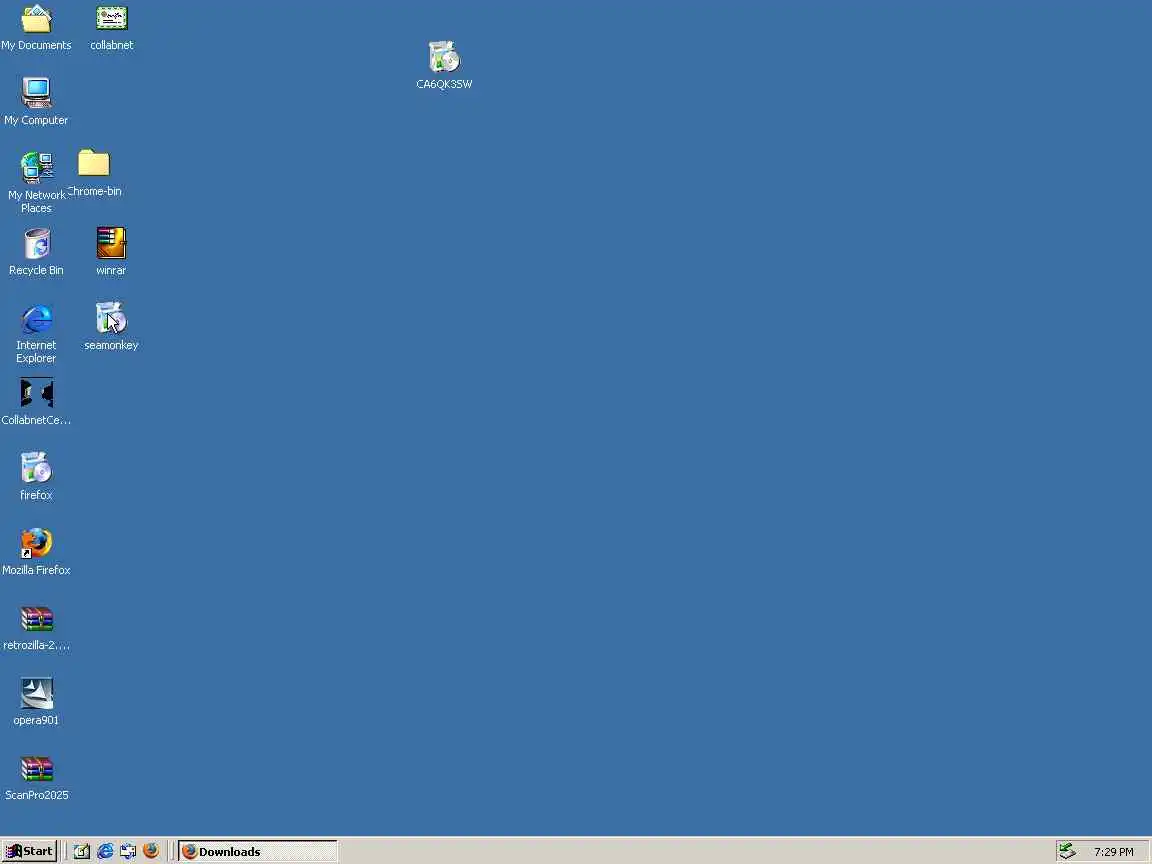Restore the Downloads taskbar window

257,852
